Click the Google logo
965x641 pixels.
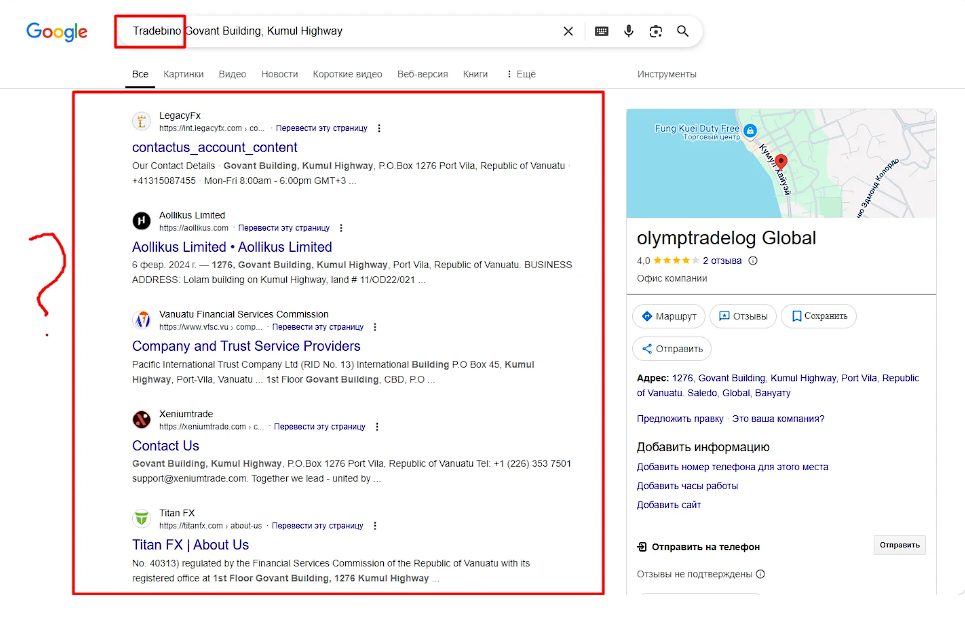pos(57,31)
